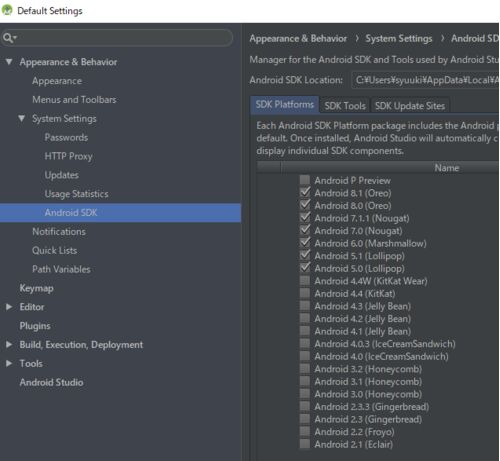500x461 pixels.
Task: Select the Android SDK tree item
Action: click(x=120, y=213)
